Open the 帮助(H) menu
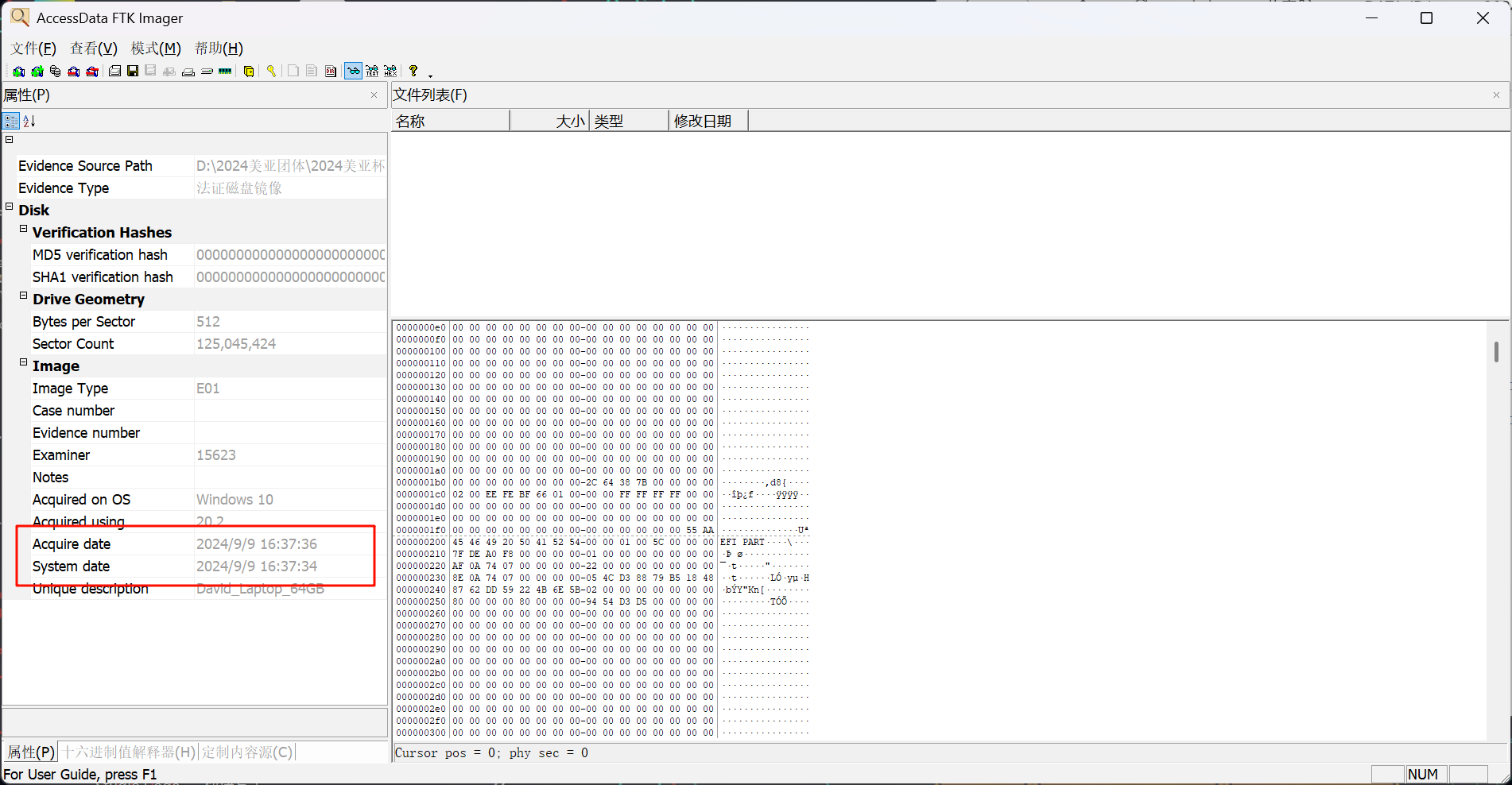1512x785 pixels. click(x=219, y=48)
